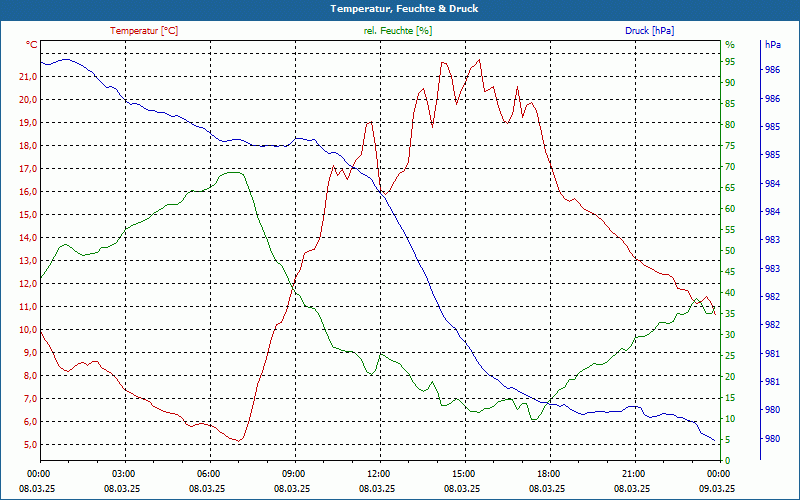Click the '09.03.25' date label
The height and width of the screenshot is (500, 800).
tap(717, 488)
